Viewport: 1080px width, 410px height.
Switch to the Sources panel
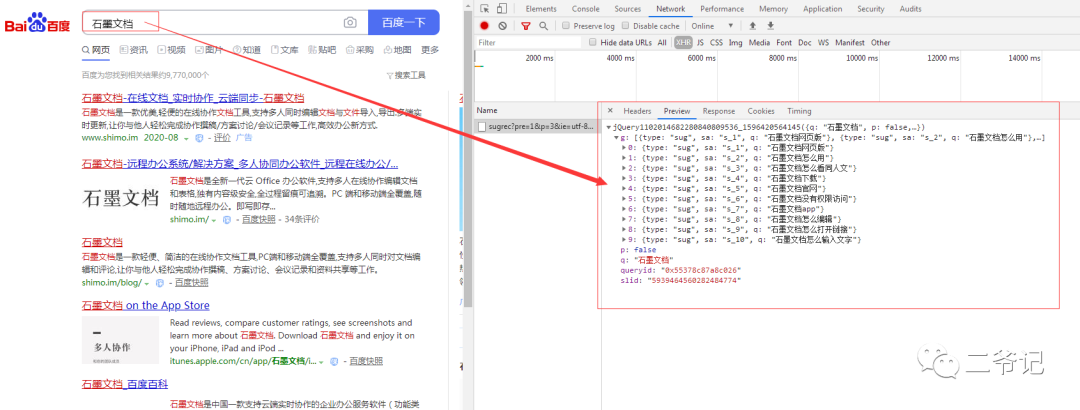coord(627,9)
